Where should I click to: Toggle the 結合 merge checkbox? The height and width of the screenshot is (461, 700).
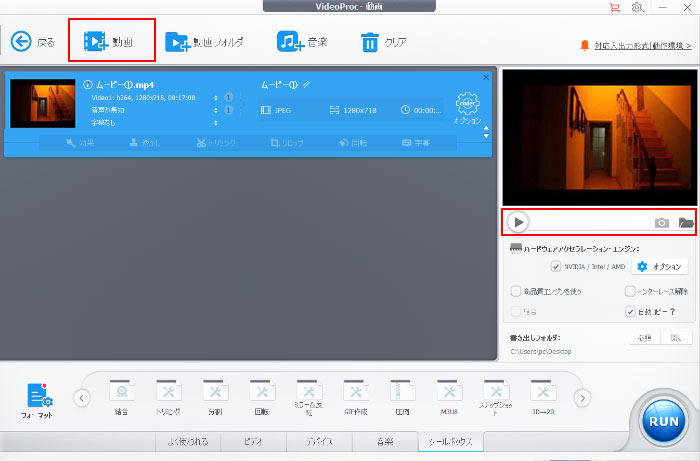click(516, 311)
